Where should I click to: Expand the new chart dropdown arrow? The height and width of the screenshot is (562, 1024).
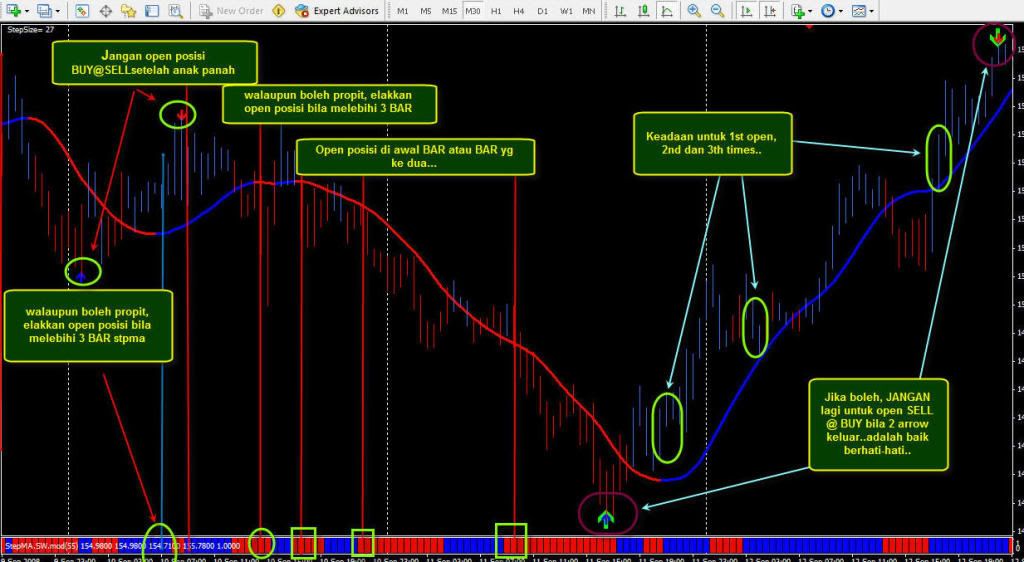pos(26,11)
